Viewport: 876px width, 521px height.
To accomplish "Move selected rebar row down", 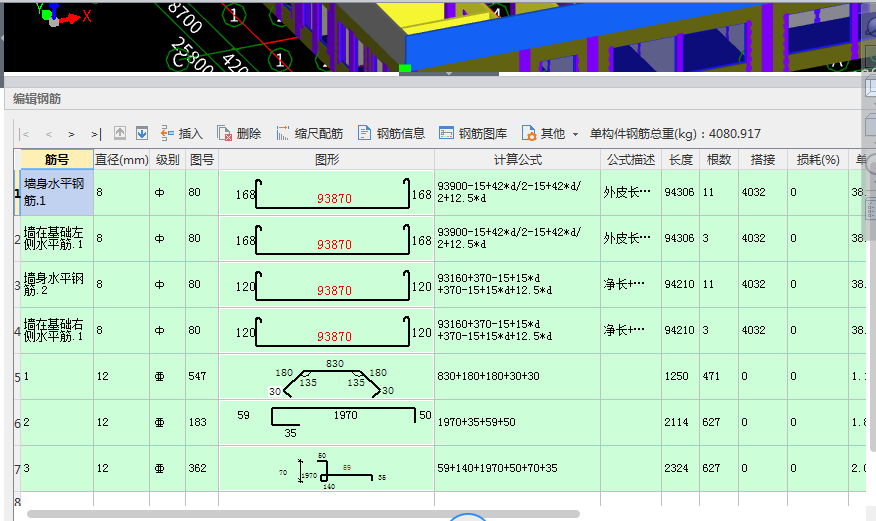I will click(x=142, y=133).
